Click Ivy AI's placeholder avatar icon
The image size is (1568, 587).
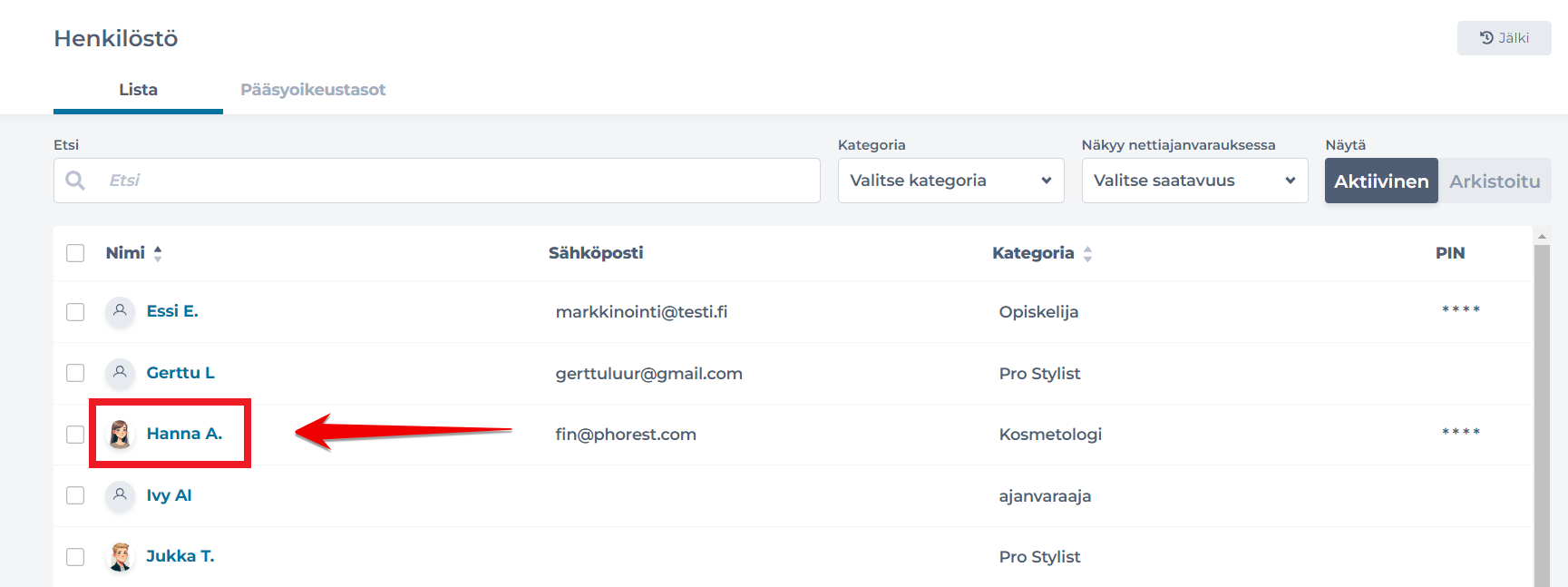120,495
